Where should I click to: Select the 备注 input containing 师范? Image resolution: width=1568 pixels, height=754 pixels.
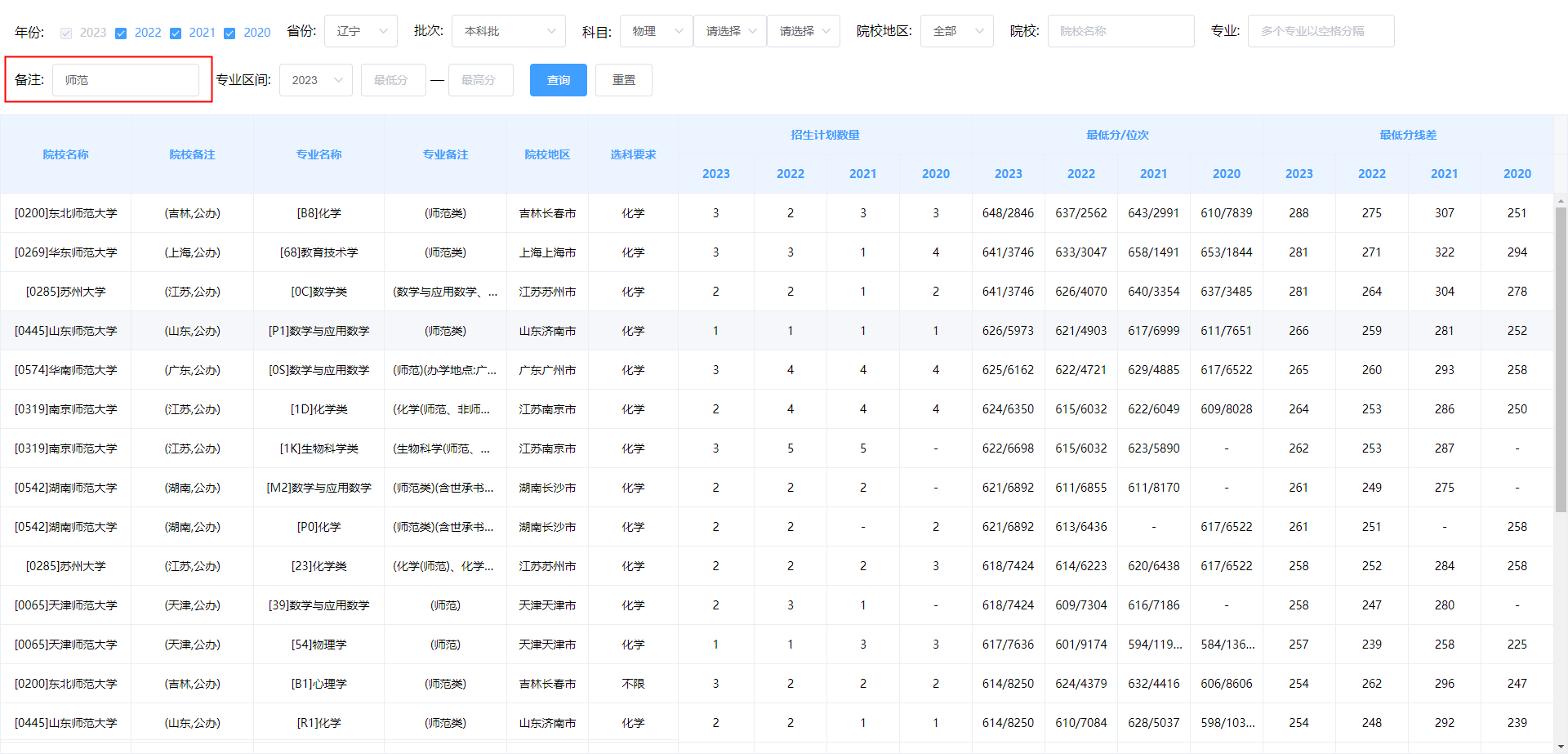click(125, 79)
